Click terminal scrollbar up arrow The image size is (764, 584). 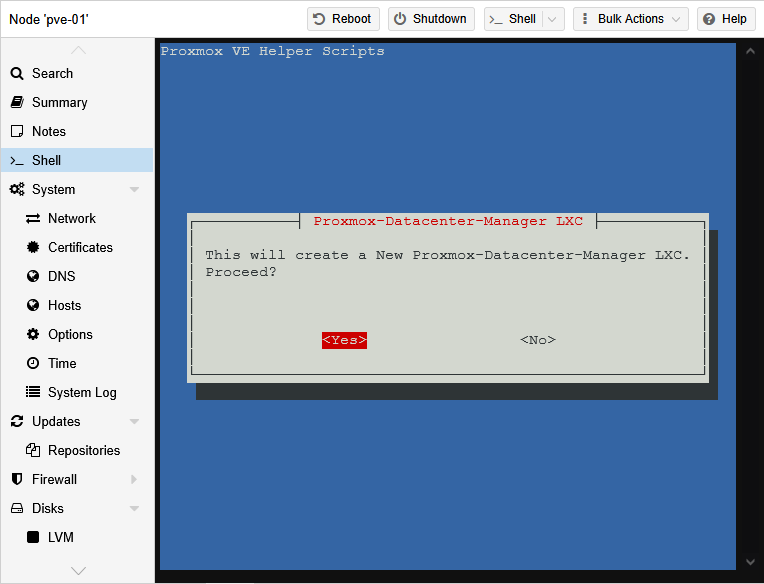click(x=750, y=51)
